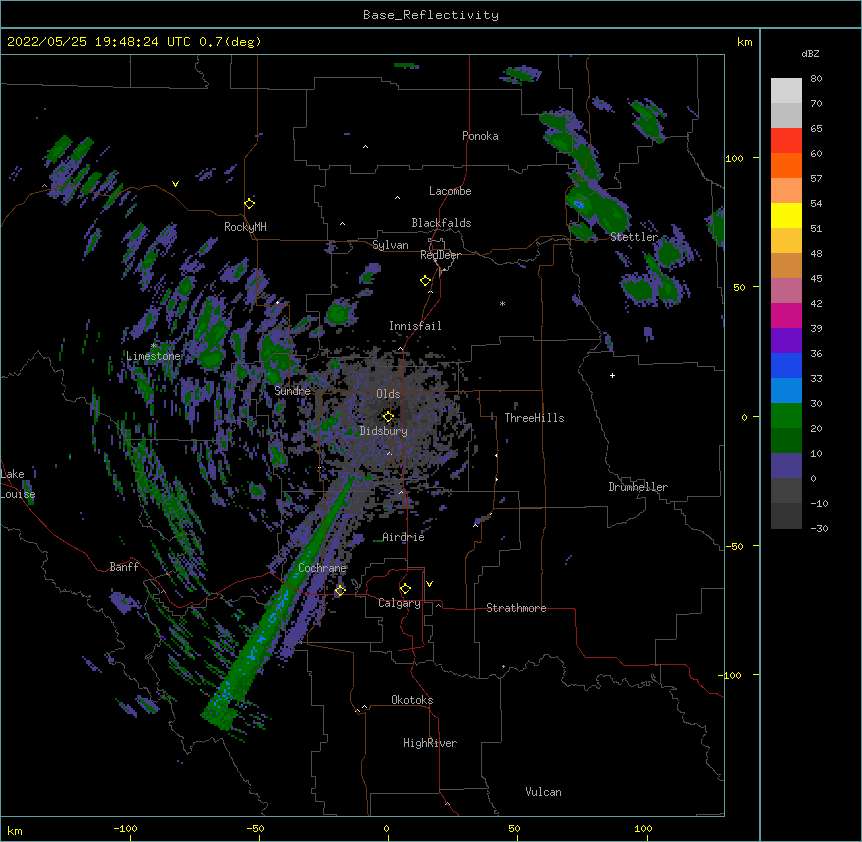
Task: Select the 45 value on dBZ scale
Action: point(816,279)
